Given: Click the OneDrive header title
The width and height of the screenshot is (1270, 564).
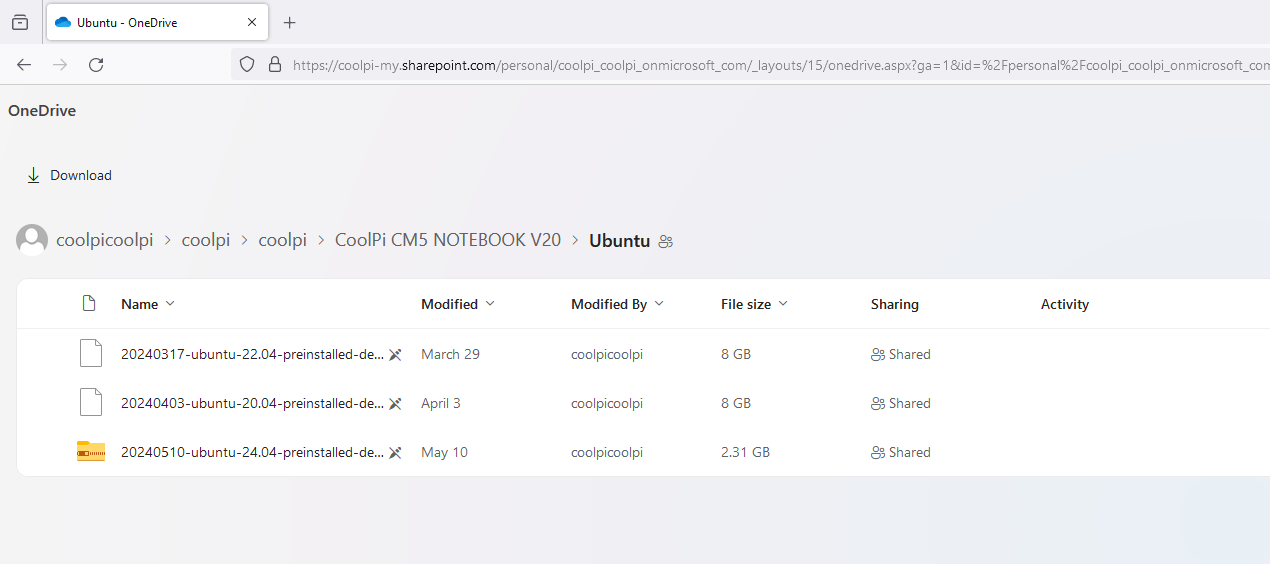Looking at the screenshot, I should [42, 111].
